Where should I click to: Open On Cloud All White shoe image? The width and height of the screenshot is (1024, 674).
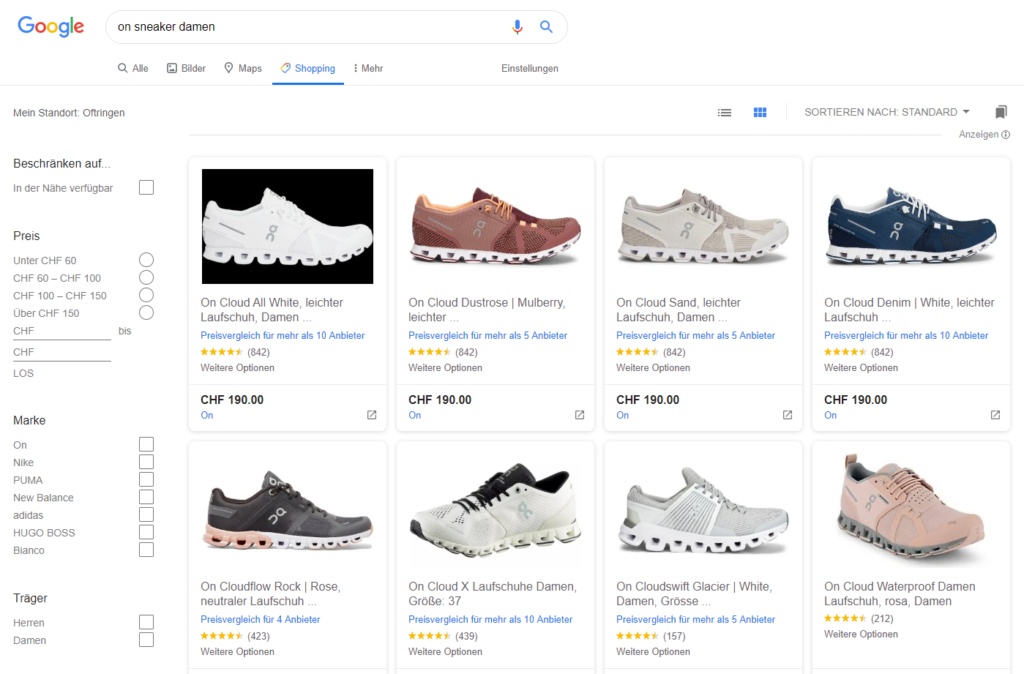287,226
